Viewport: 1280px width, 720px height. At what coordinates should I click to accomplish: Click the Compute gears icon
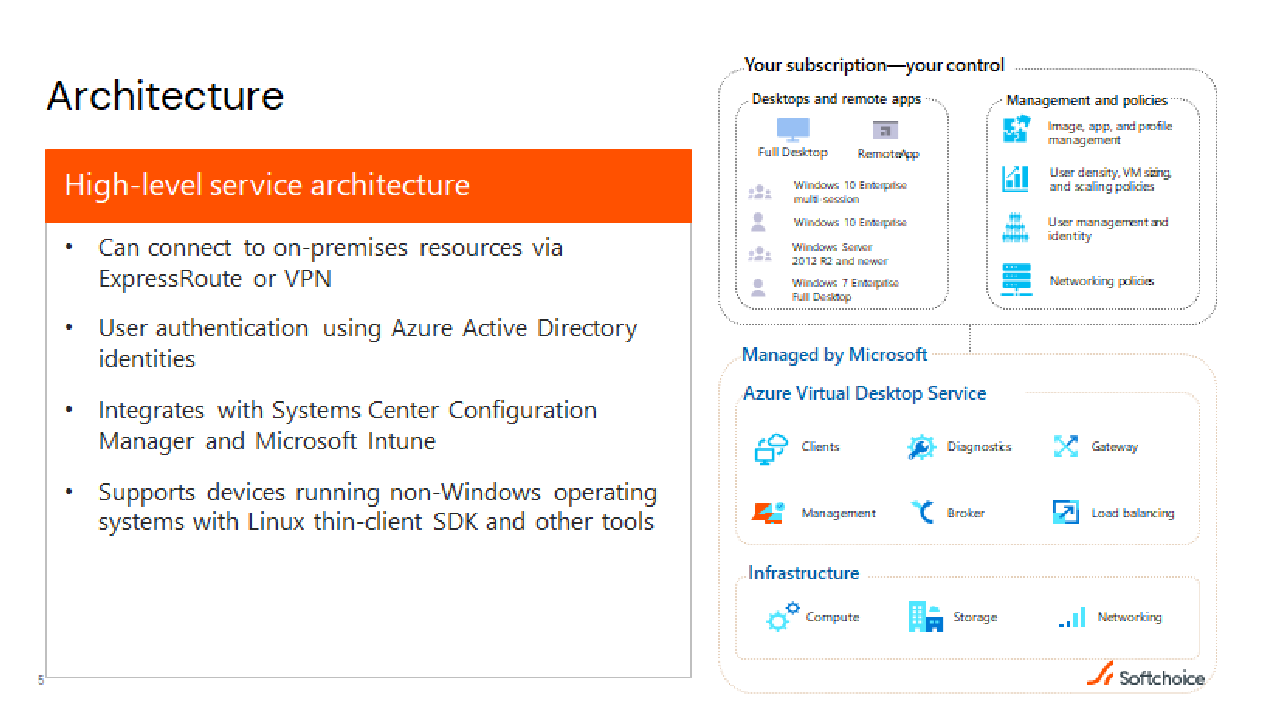(782, 616)
